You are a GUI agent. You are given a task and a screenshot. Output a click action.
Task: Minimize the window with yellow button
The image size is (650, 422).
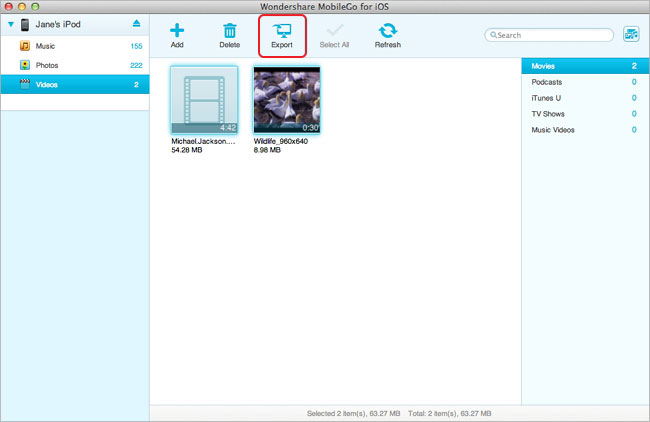(x=22, y=6)
